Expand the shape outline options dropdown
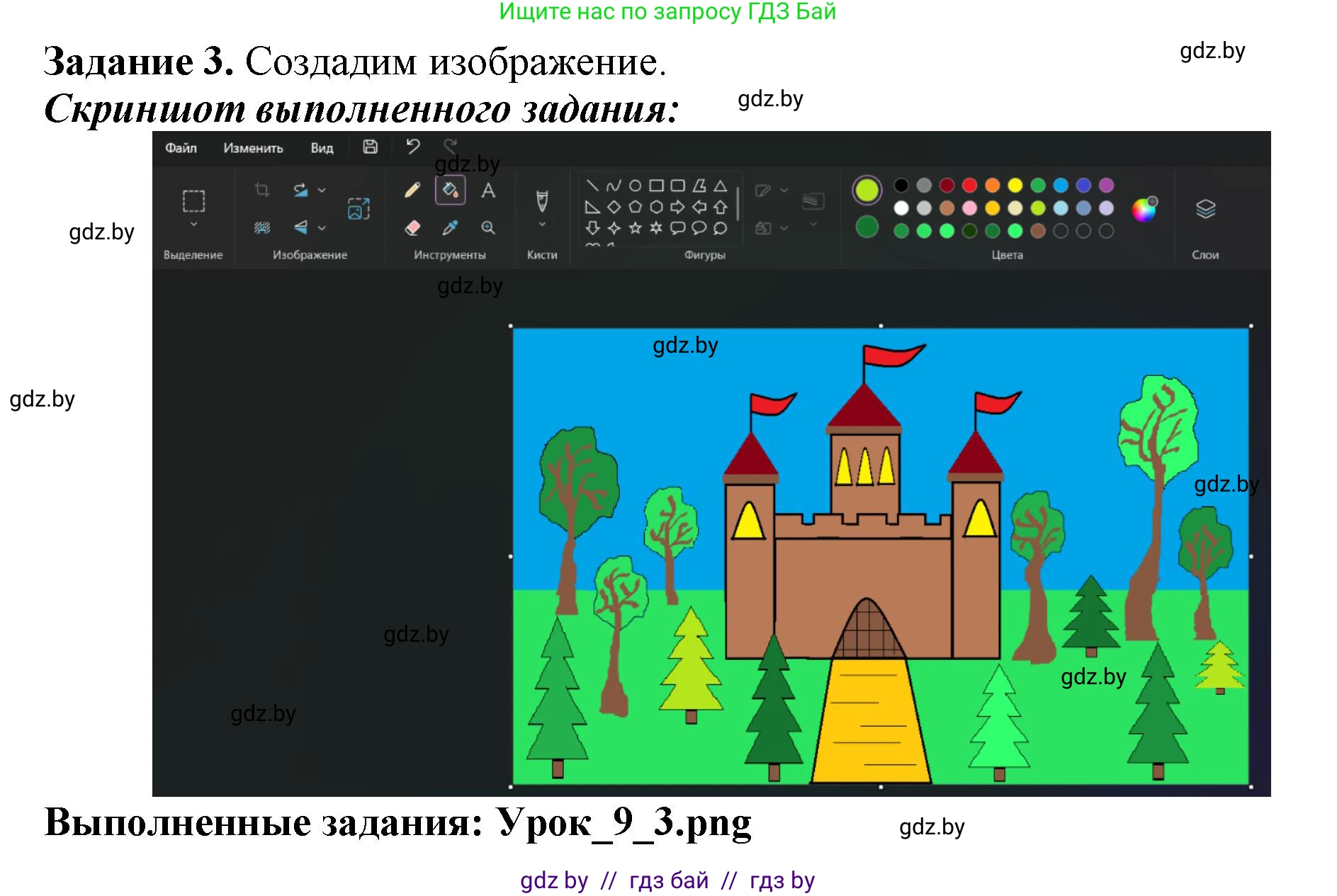Screen dimensions: 1337x896 click(x=784, y=188)
